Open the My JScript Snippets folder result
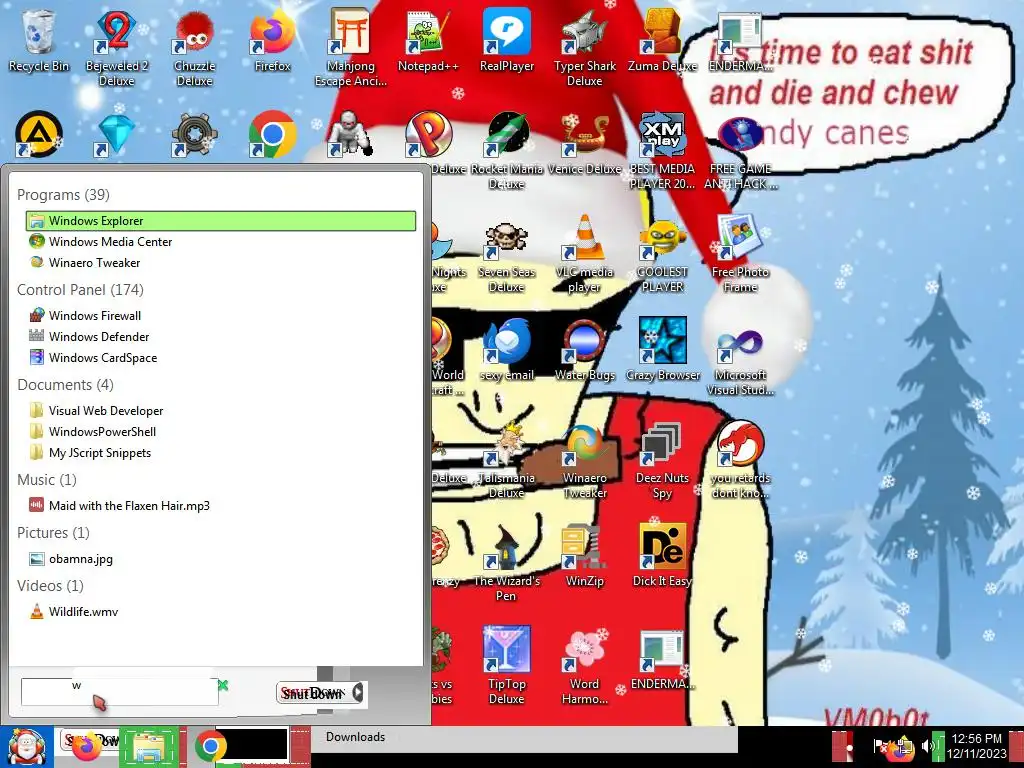 (221, 453)
